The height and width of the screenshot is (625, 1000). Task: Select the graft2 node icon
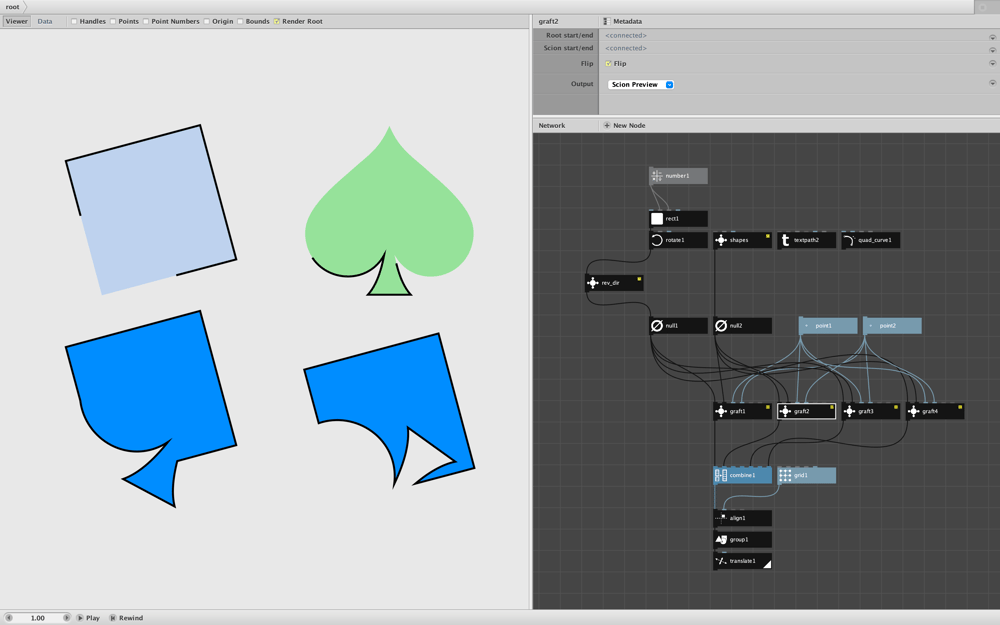click(785, 411)
